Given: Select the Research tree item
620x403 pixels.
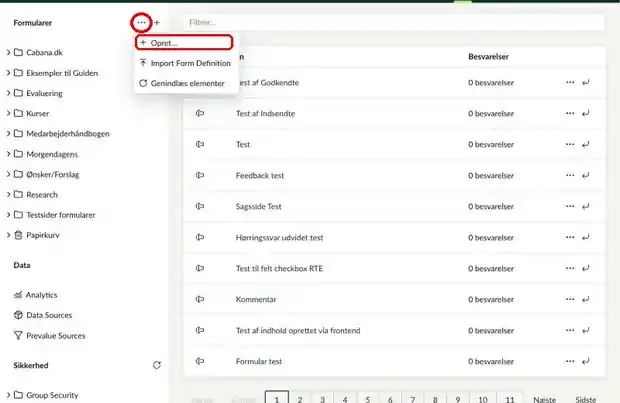Looking at the screenshot, I should pyautogui.click(x=42, y=195).
